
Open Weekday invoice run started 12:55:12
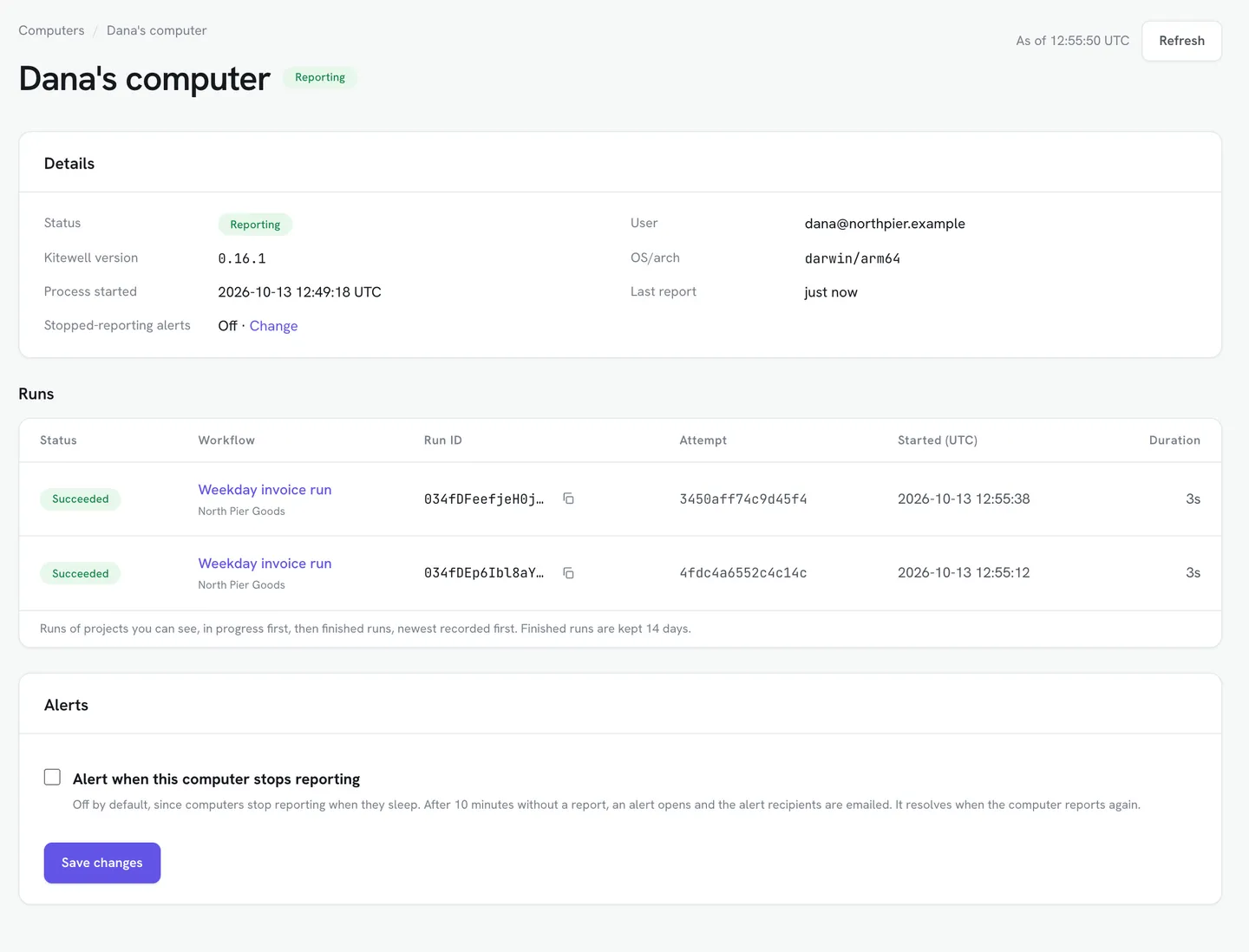(x=265, y=564)
